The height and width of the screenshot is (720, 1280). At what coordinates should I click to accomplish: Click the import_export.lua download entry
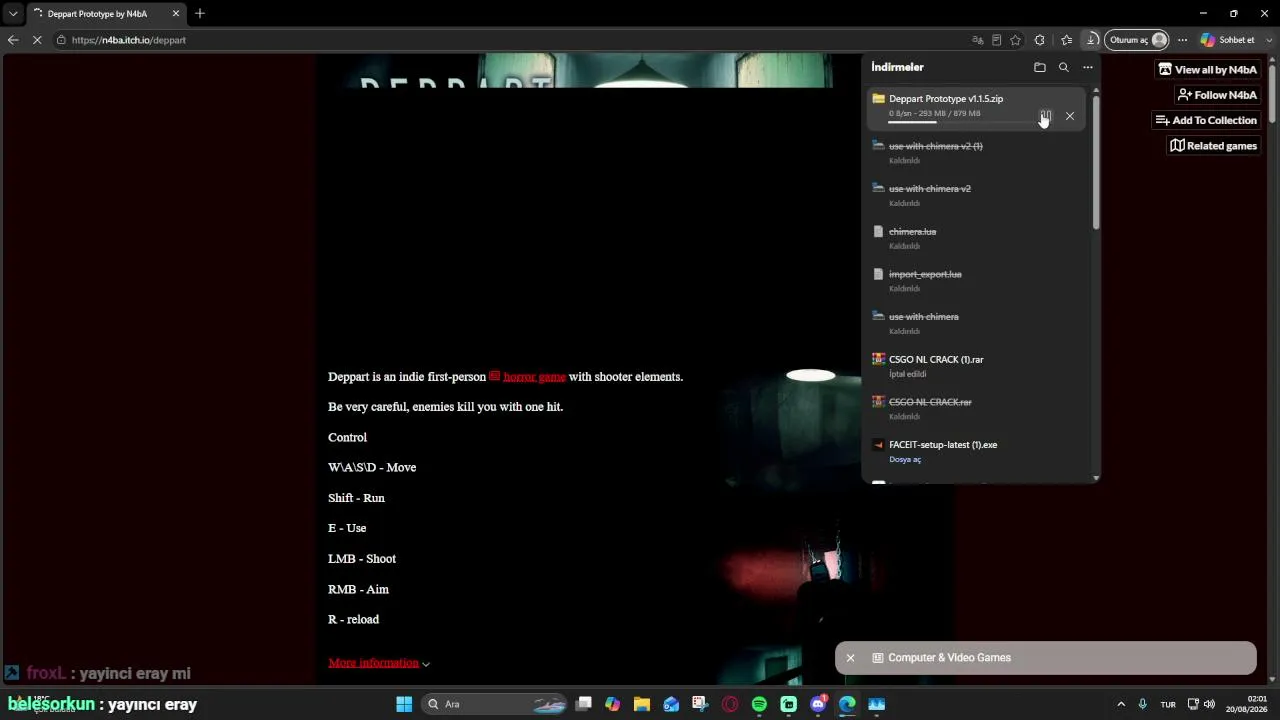click(925, 274)
